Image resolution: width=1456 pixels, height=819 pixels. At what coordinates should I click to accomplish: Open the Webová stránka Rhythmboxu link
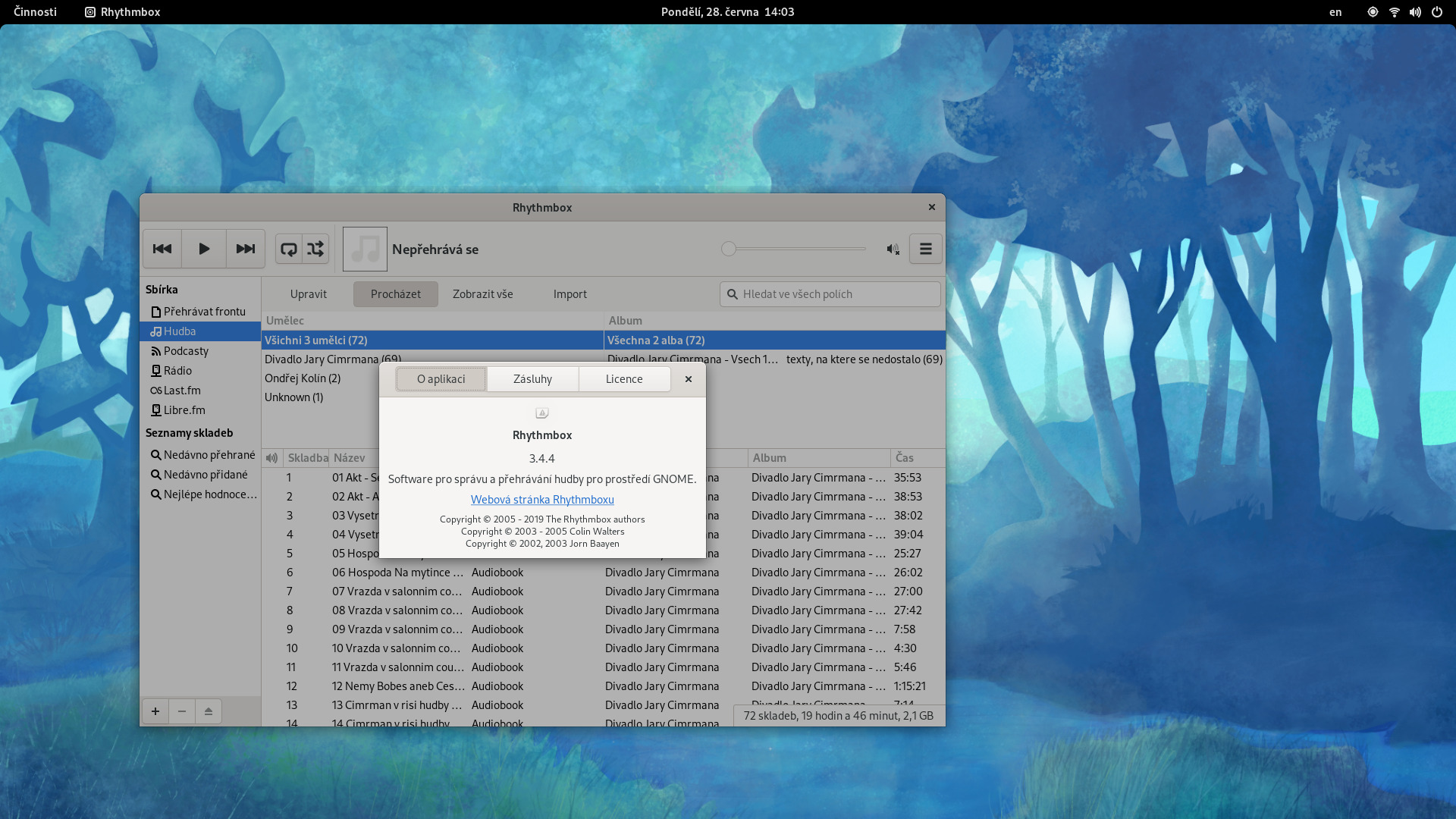[541, 500]
